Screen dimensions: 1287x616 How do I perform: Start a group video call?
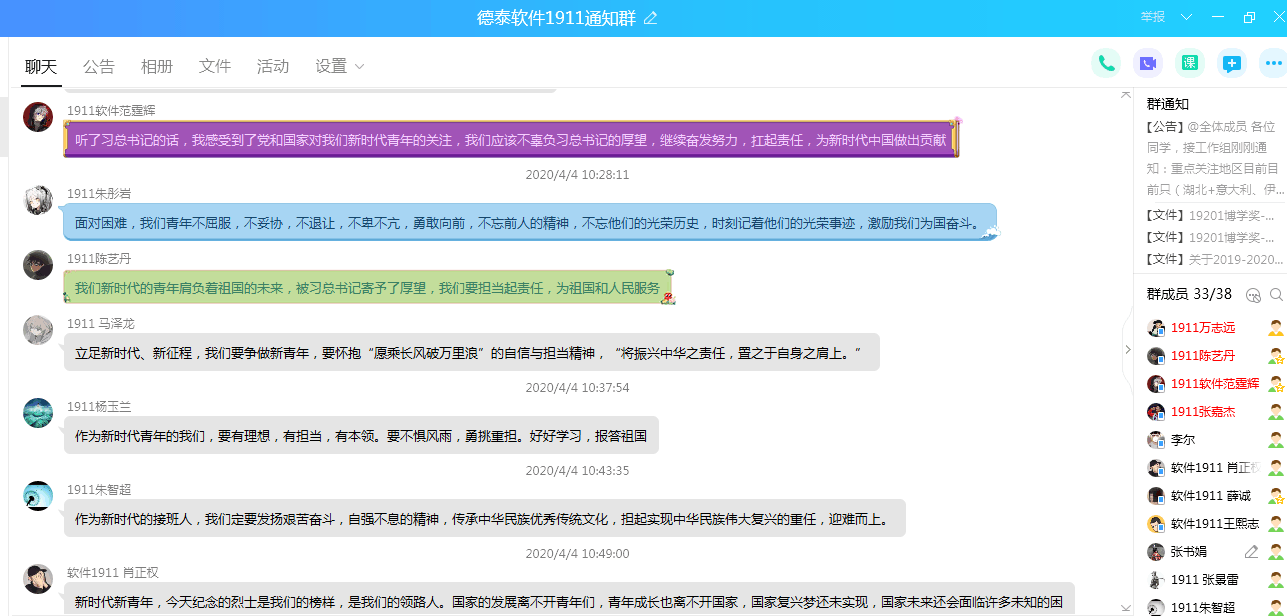(1148, 63)
